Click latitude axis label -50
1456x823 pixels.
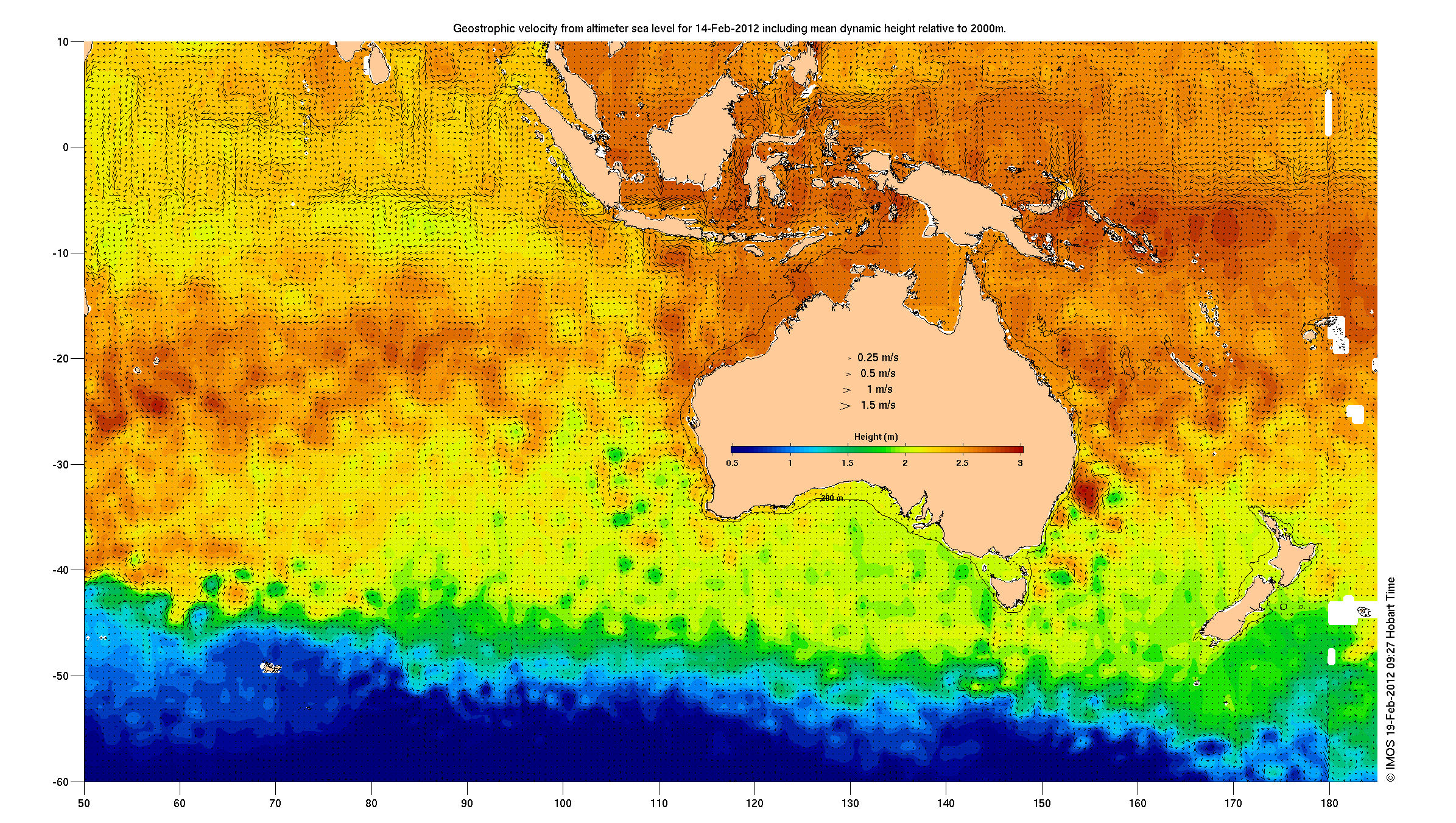pos(60,676)
